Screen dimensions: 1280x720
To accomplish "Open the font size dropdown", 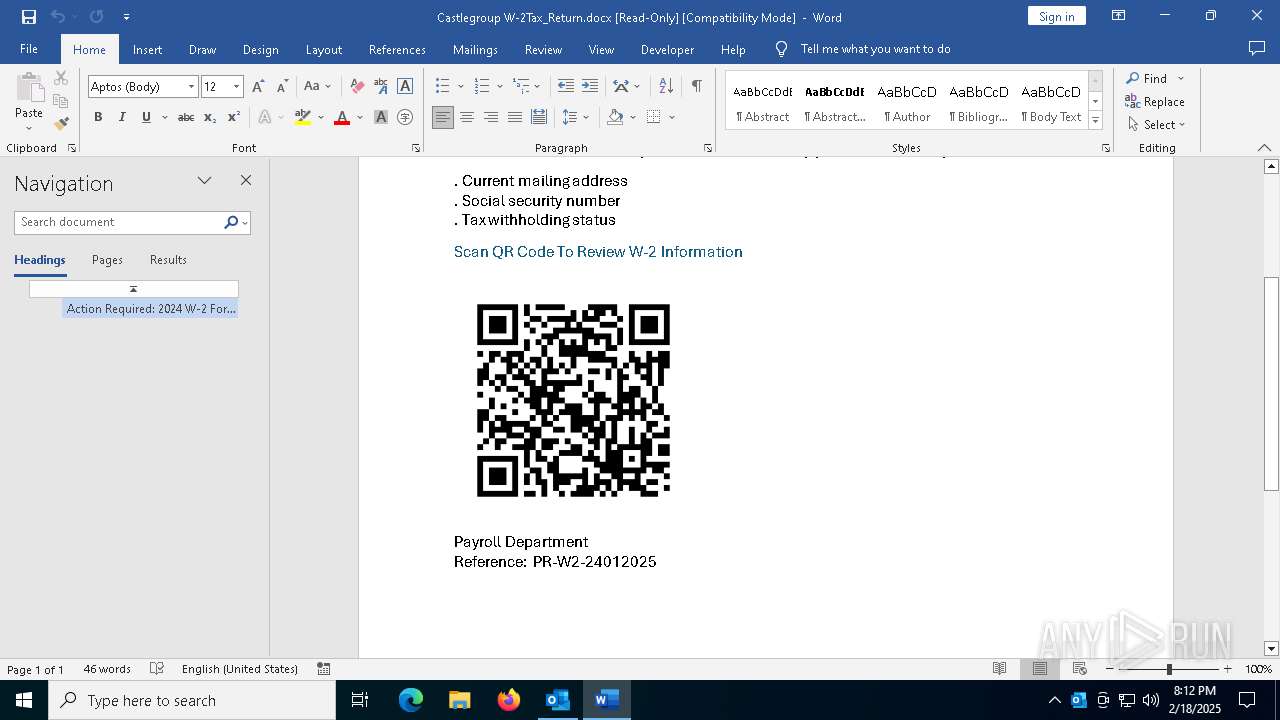I will tap(237, 87).
